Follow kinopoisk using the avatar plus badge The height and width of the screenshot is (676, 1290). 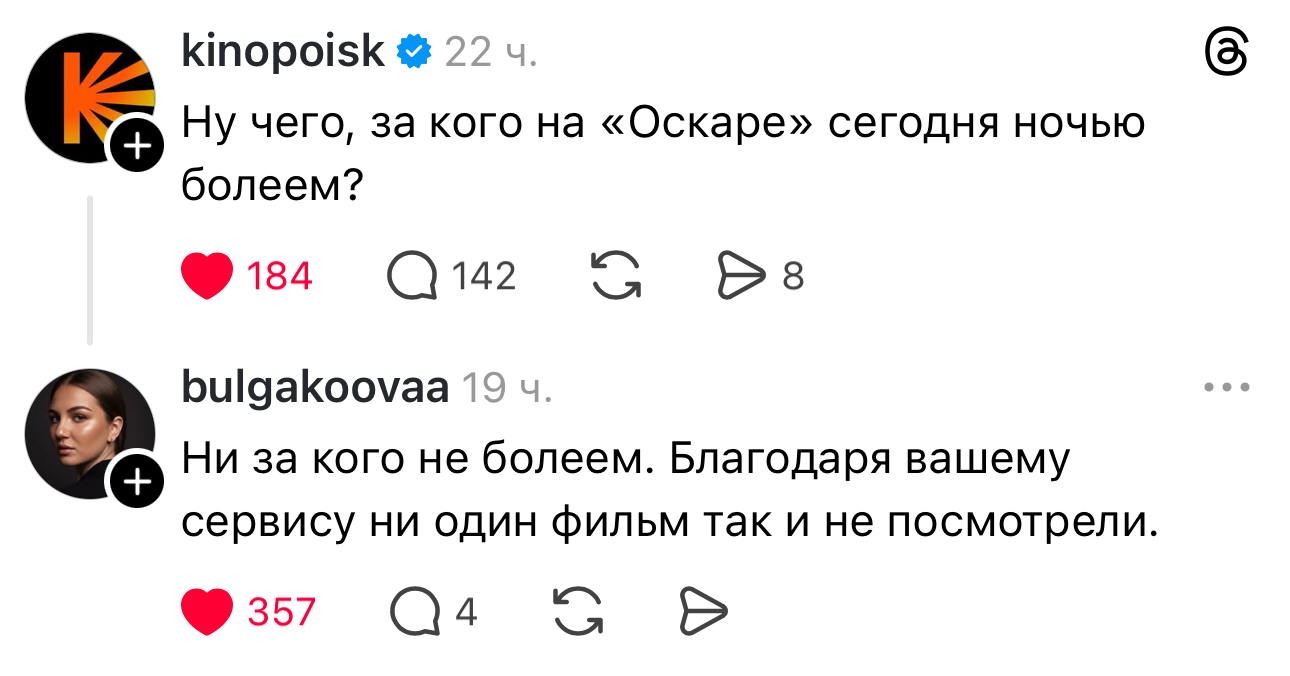139,149
